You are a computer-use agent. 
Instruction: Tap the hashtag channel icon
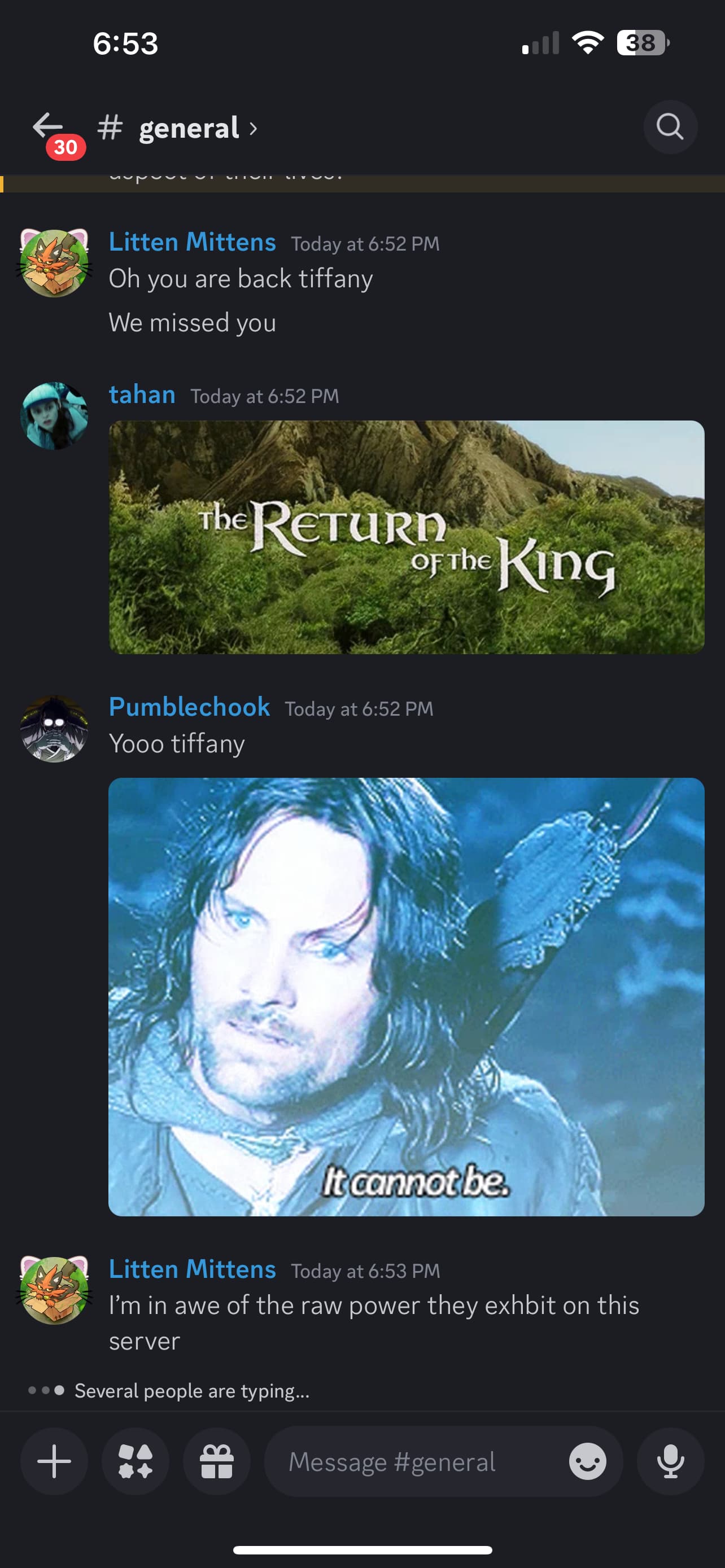coord(110,128)
